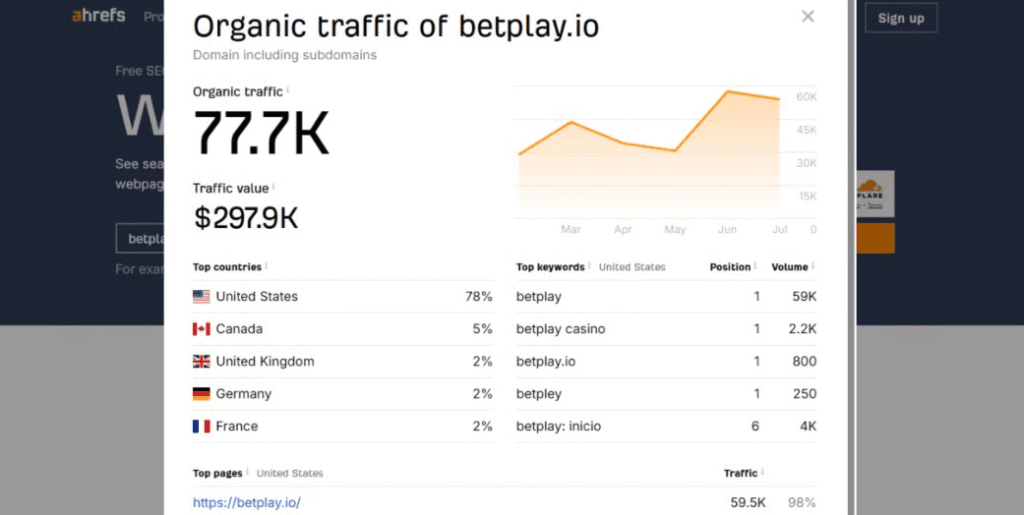Click the partially hidden URL input field
Image resolution: width=1024 pixels, height=515 pixels.
pyautogui.click(x=139, y=239)
